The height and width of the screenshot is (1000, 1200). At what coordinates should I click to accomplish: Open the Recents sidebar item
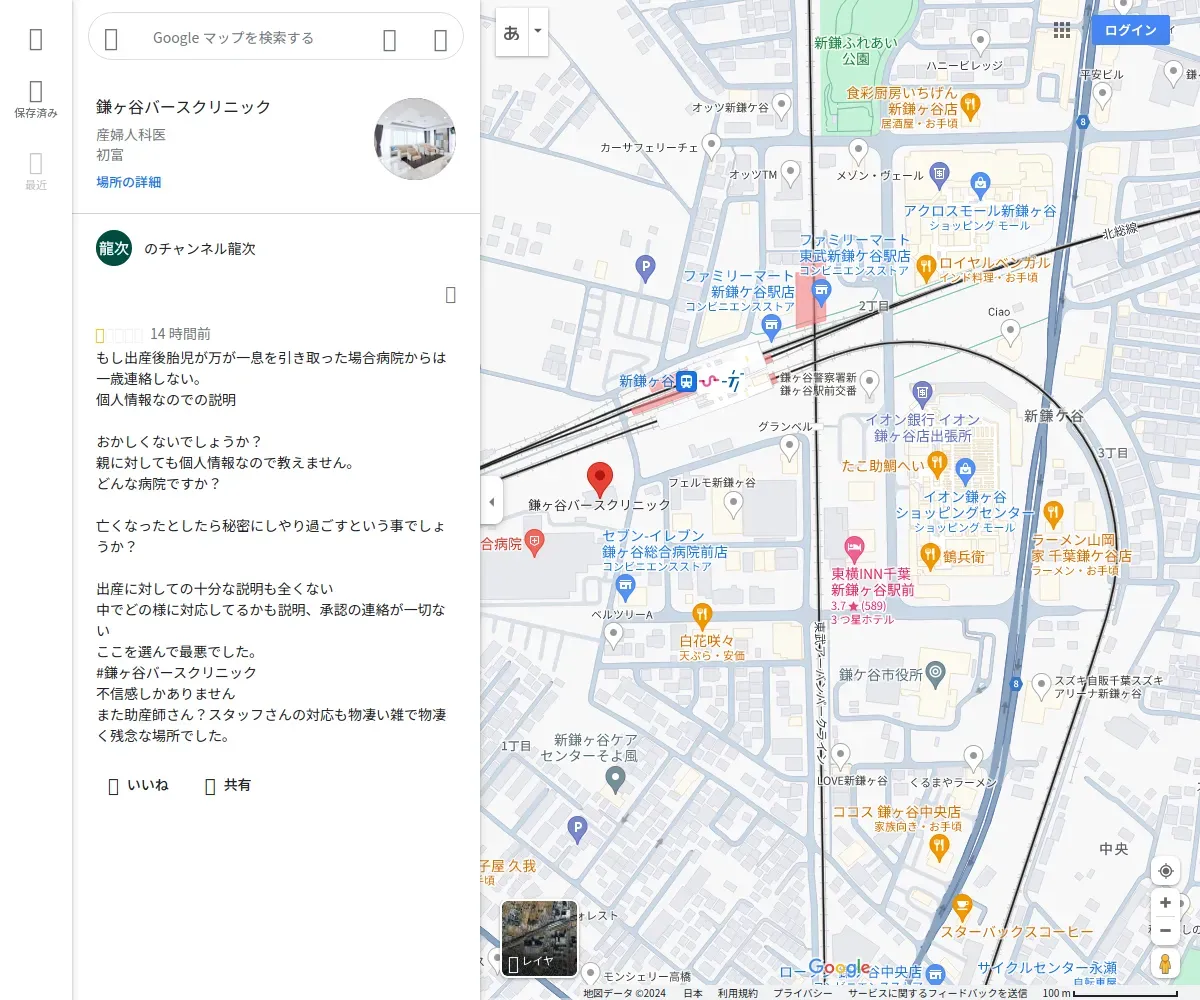click(36, 172)
